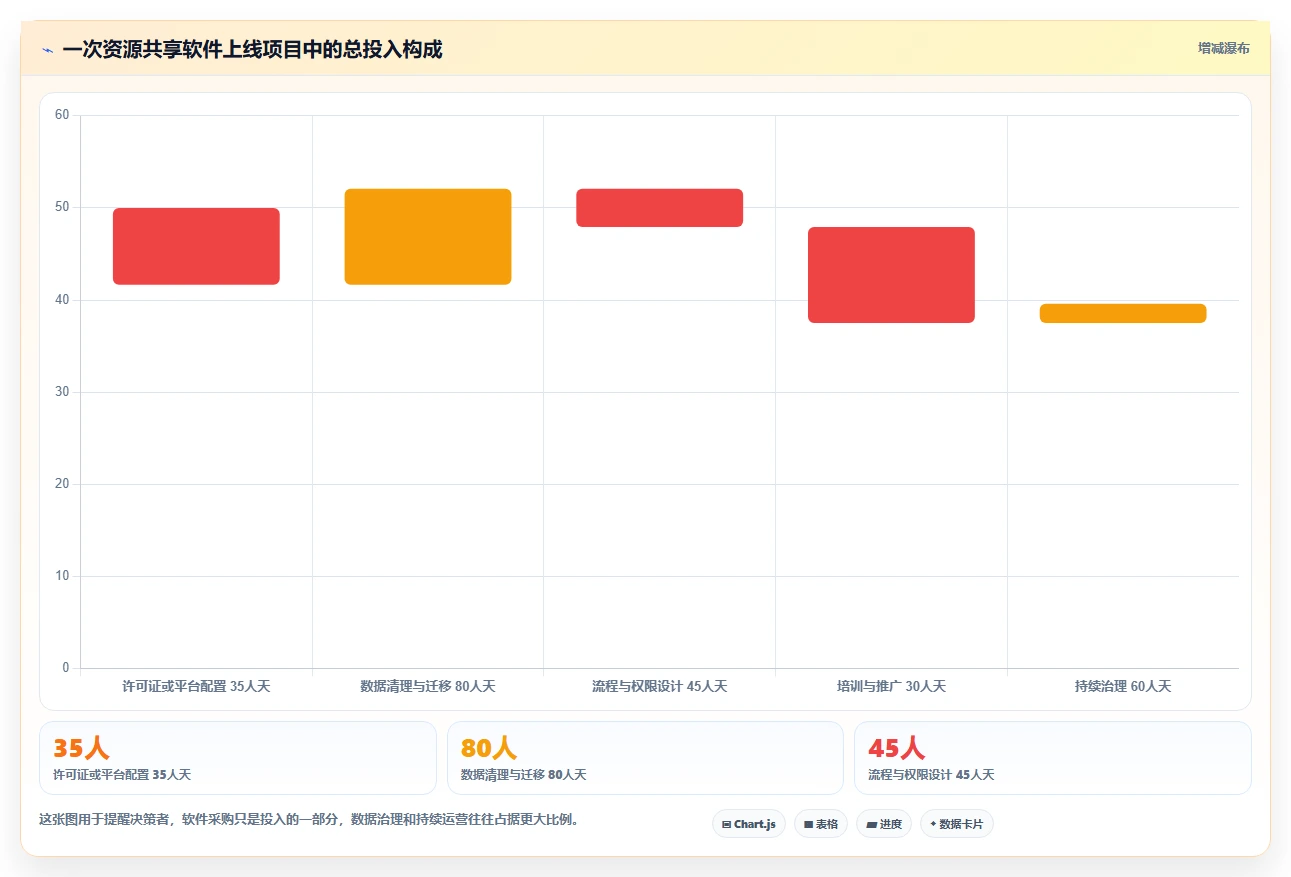The width and height of the screenshot is (1291, 877).
Task: Click the y-axis value 60
Action: click(x=62, y=115)
